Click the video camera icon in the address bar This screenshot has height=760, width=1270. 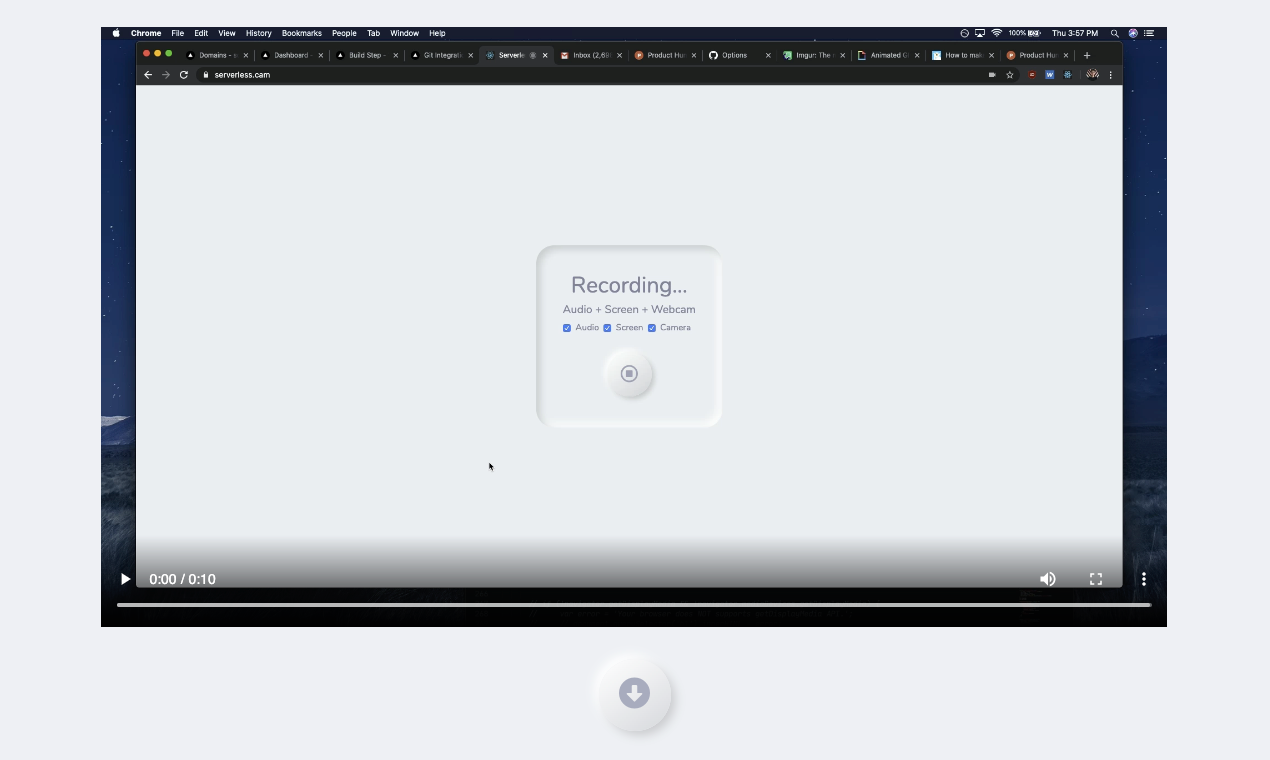(992, 74)
